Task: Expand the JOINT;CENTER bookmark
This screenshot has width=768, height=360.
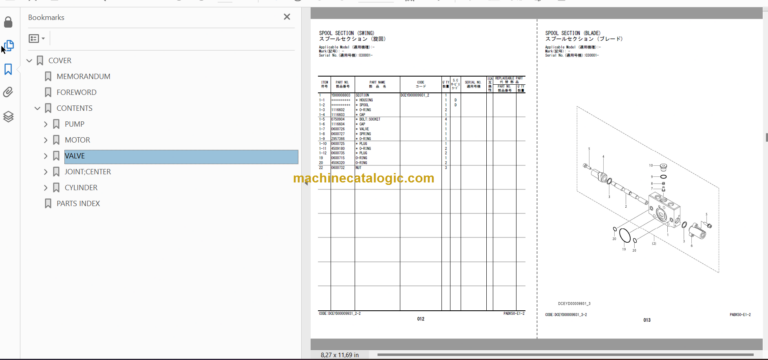Action: click(46, 172)
